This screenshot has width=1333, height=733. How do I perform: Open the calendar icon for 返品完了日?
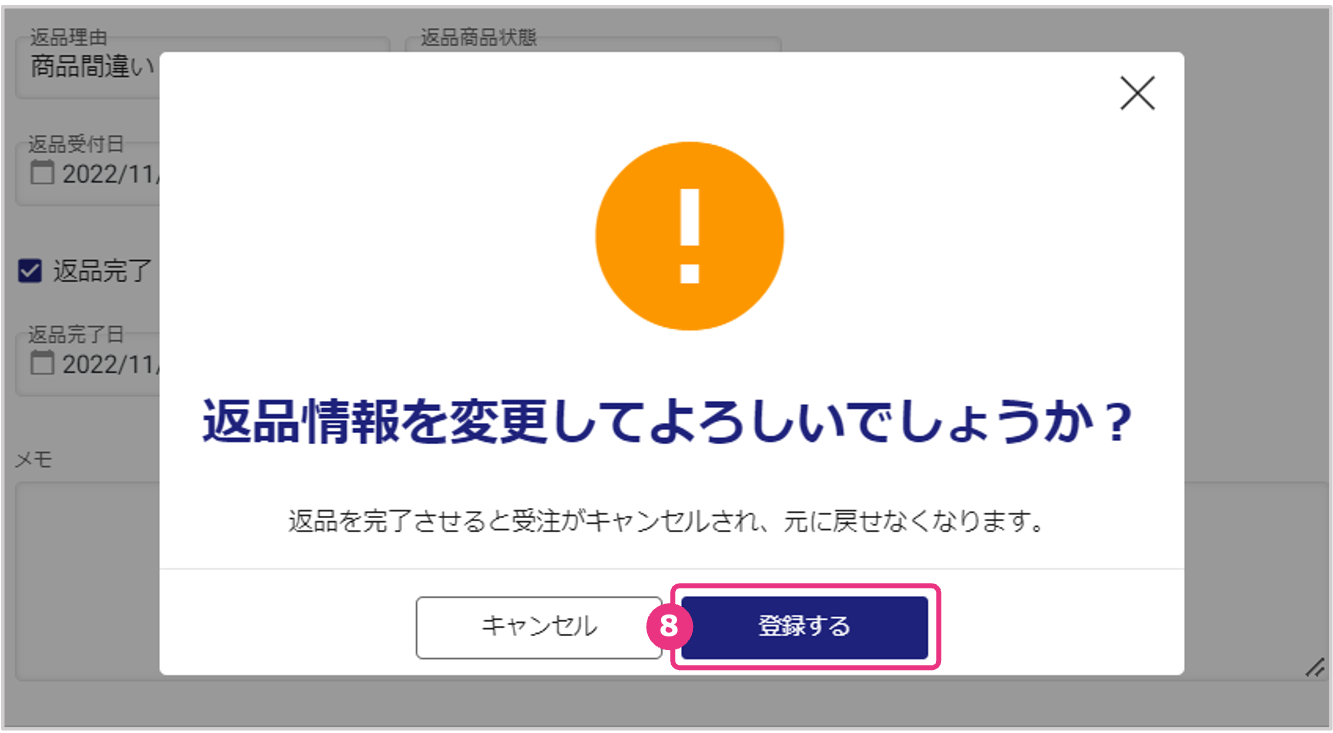pos(41,363)
